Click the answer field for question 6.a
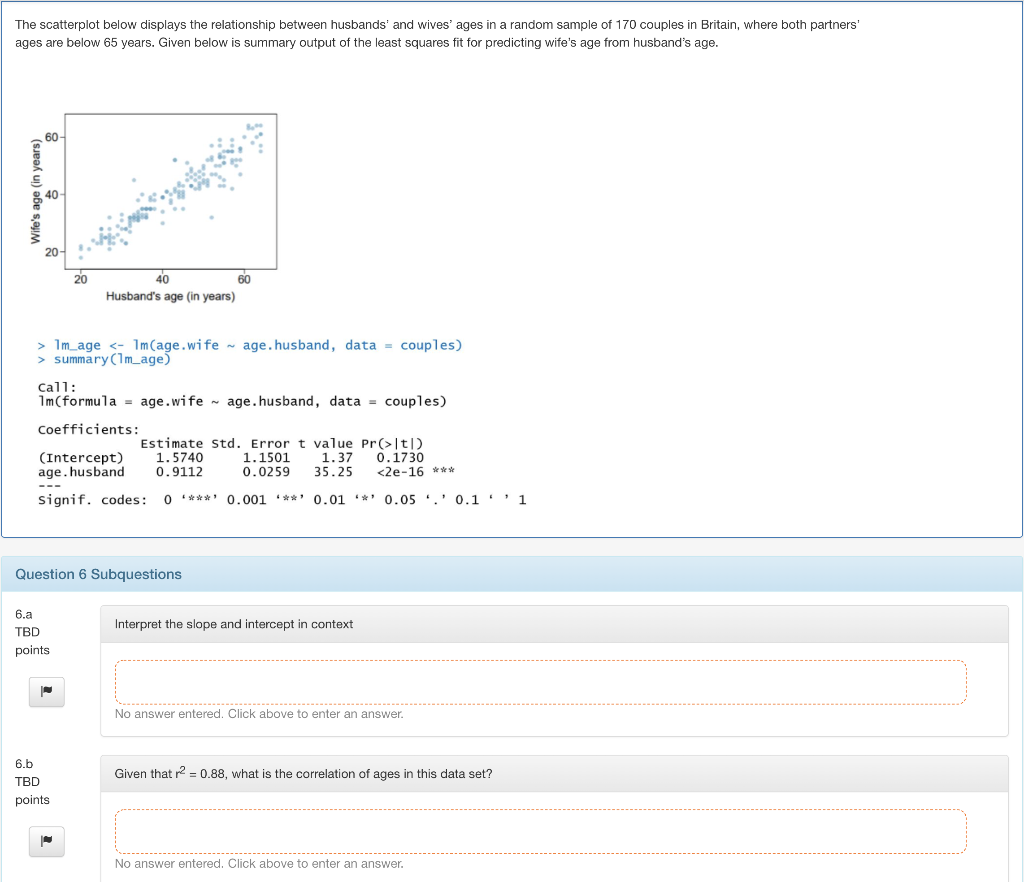Viewport: 1024px width, 882px height. (540, 682)
